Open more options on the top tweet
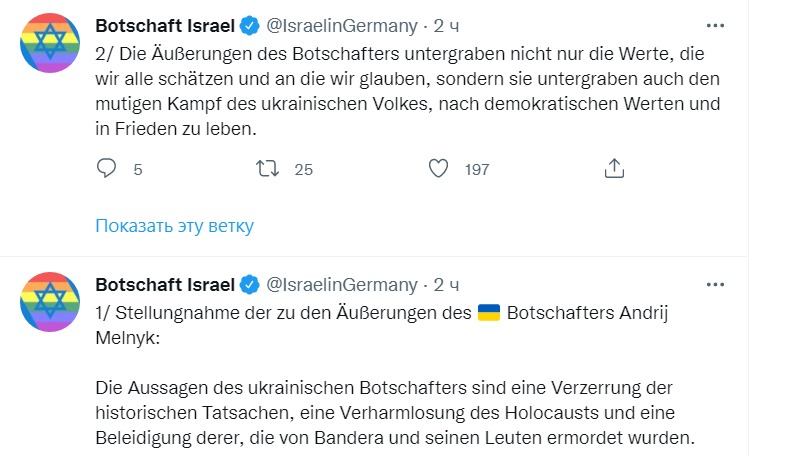 (715, 25)
